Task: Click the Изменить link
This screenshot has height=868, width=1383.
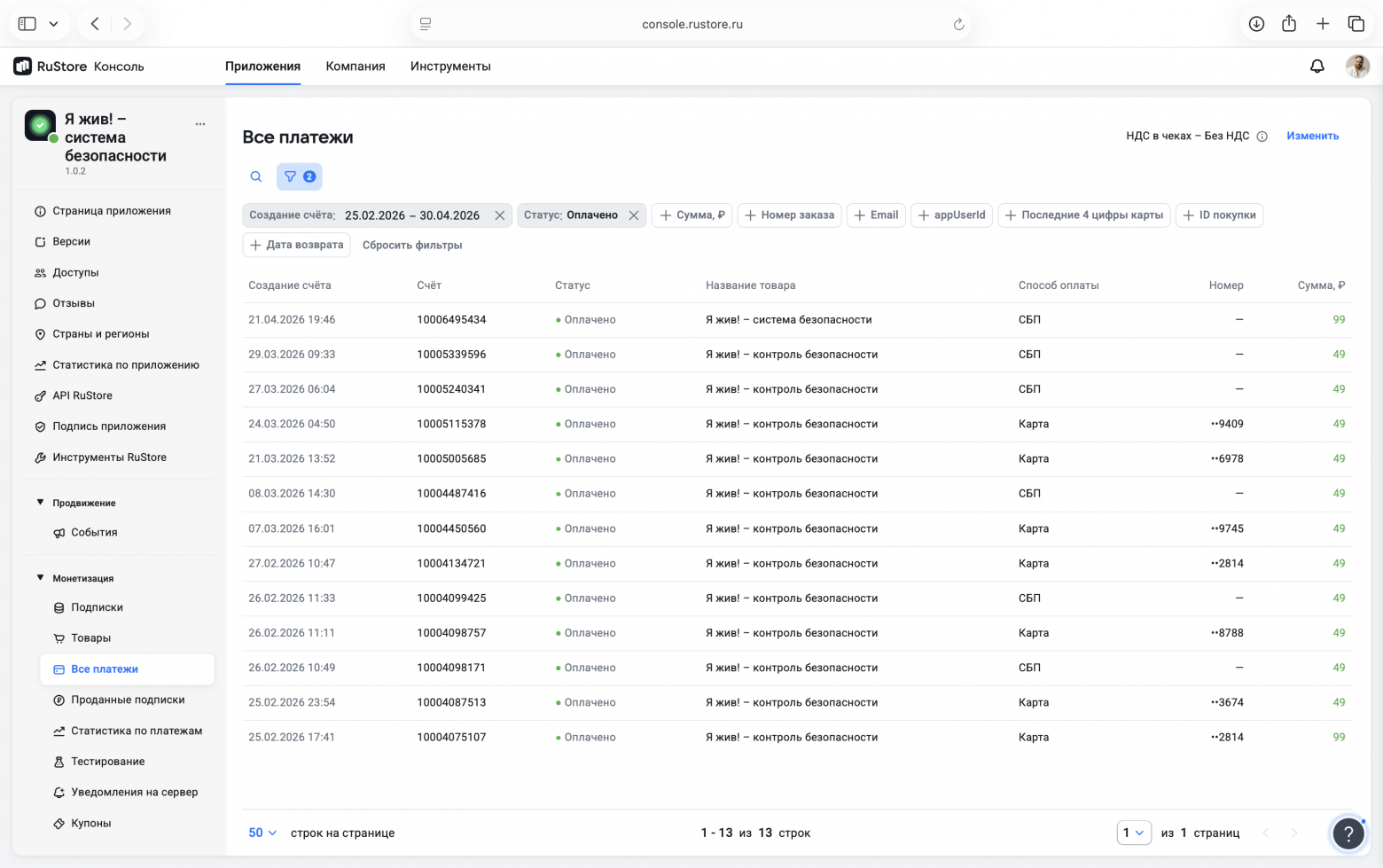Action: [1313, 137]
